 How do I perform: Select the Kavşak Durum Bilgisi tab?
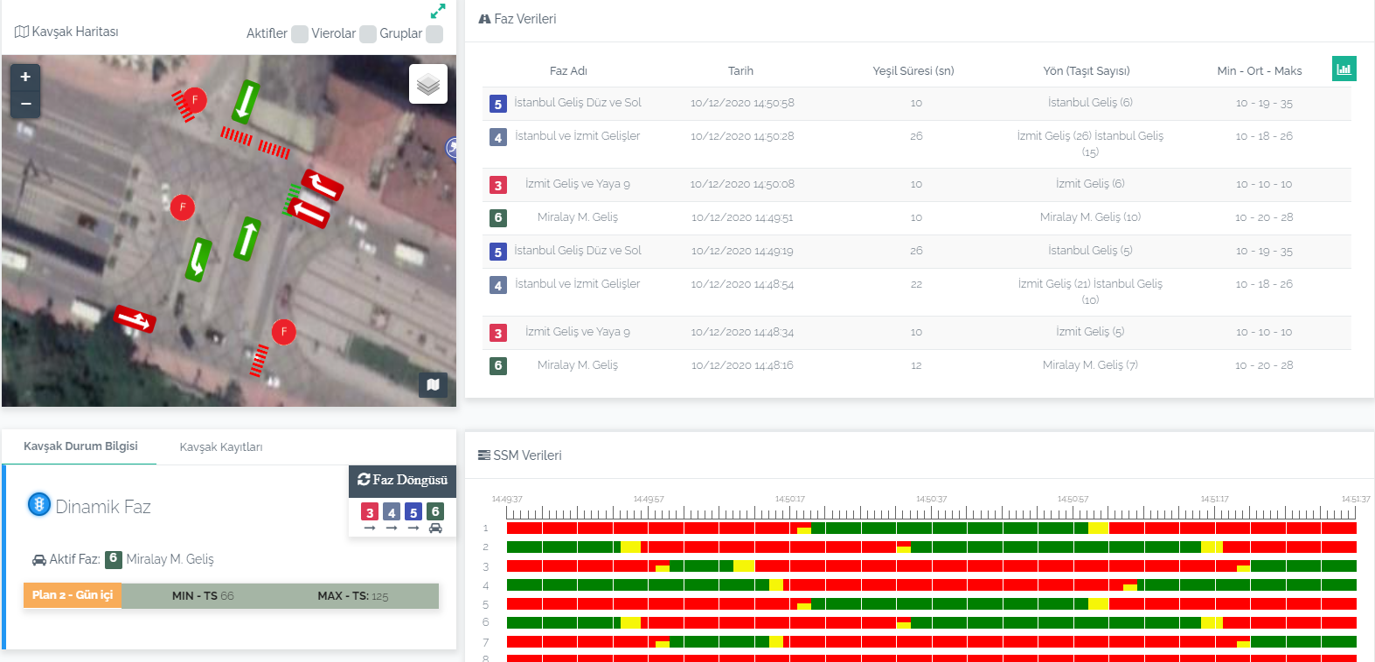click(80, 446)
